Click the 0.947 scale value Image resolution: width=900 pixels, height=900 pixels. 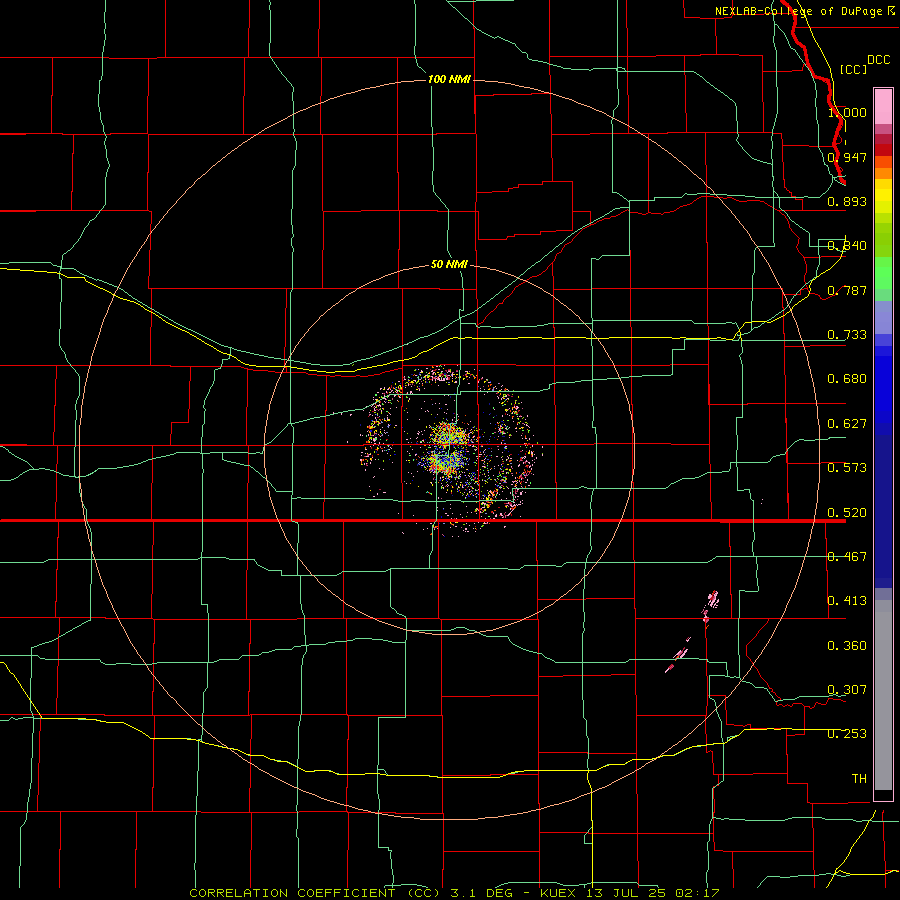click(x=847, y=157)
